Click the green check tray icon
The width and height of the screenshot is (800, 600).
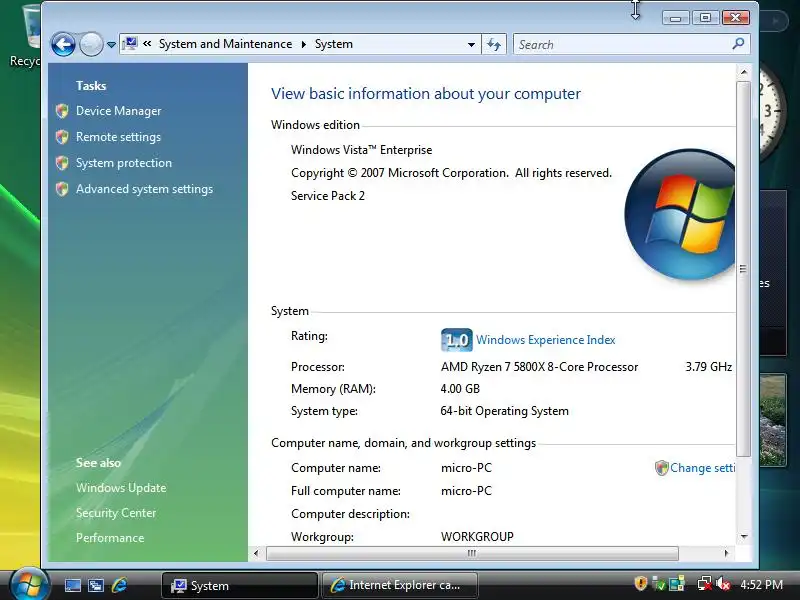pos(659,584)
